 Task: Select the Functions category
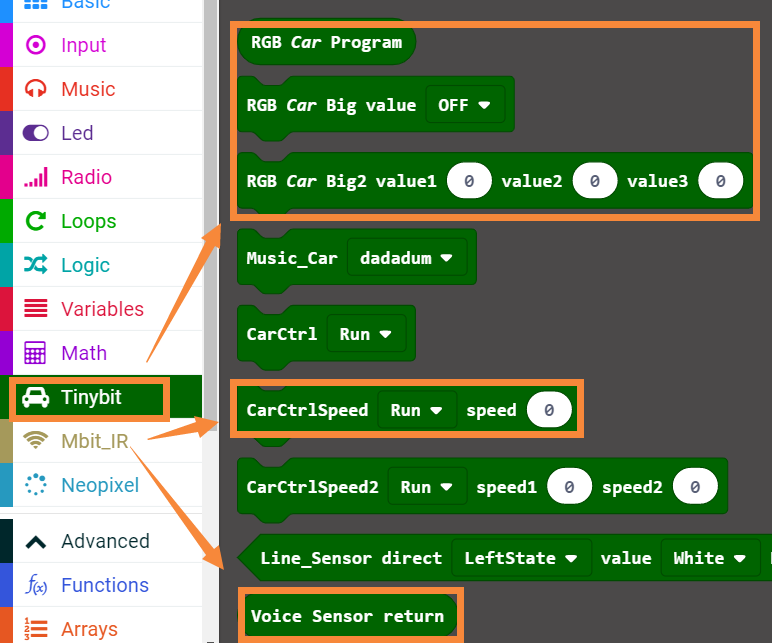coord(104,585)
